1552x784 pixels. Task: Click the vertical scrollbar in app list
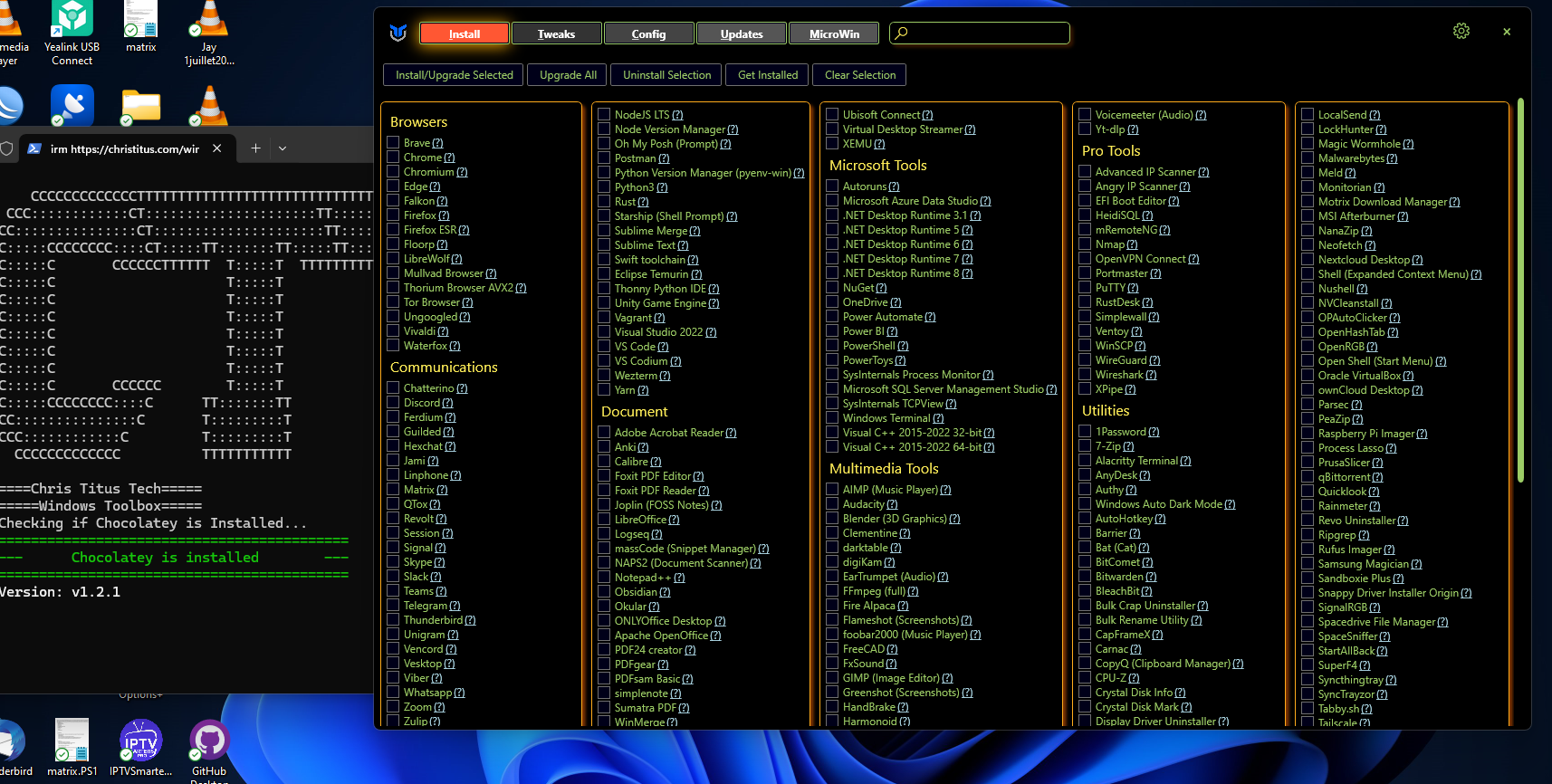tap(1520, 290)
